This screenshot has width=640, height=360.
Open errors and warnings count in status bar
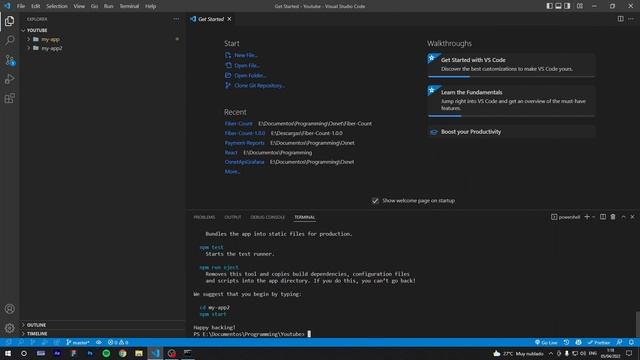118,342
